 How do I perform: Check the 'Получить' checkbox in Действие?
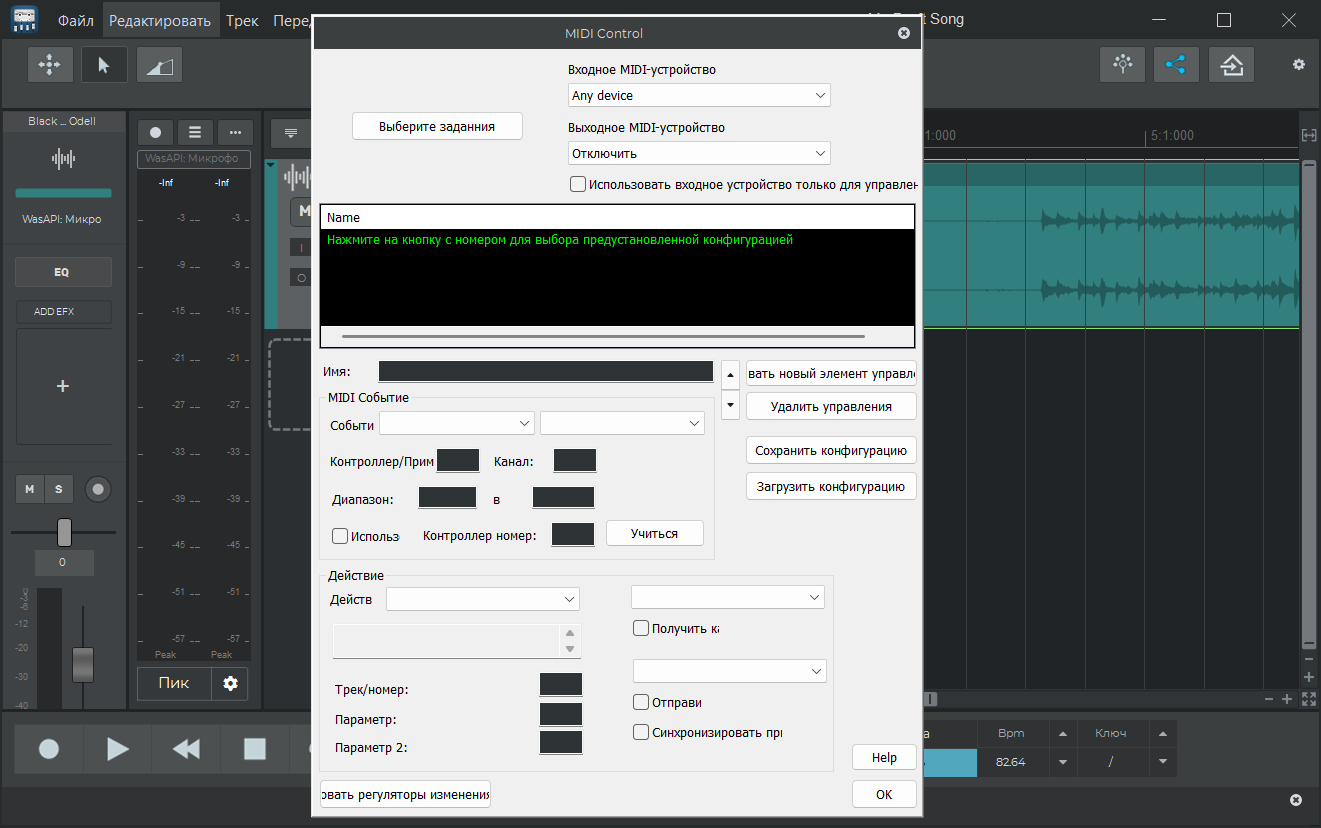(641, 628)
